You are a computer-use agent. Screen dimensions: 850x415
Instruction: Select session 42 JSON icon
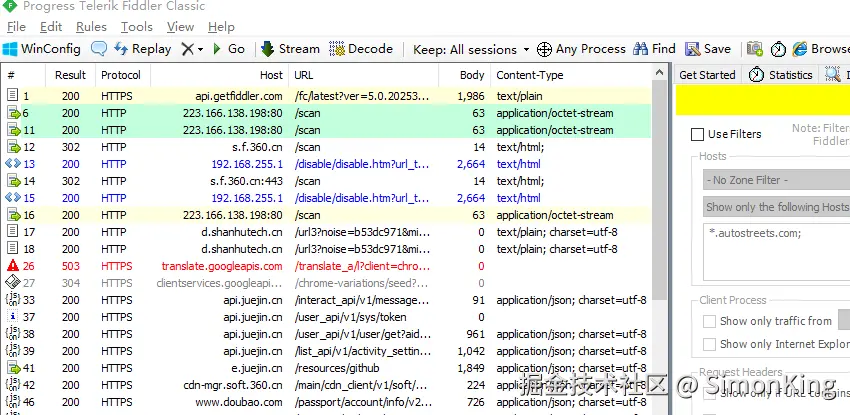click(12, 385)
